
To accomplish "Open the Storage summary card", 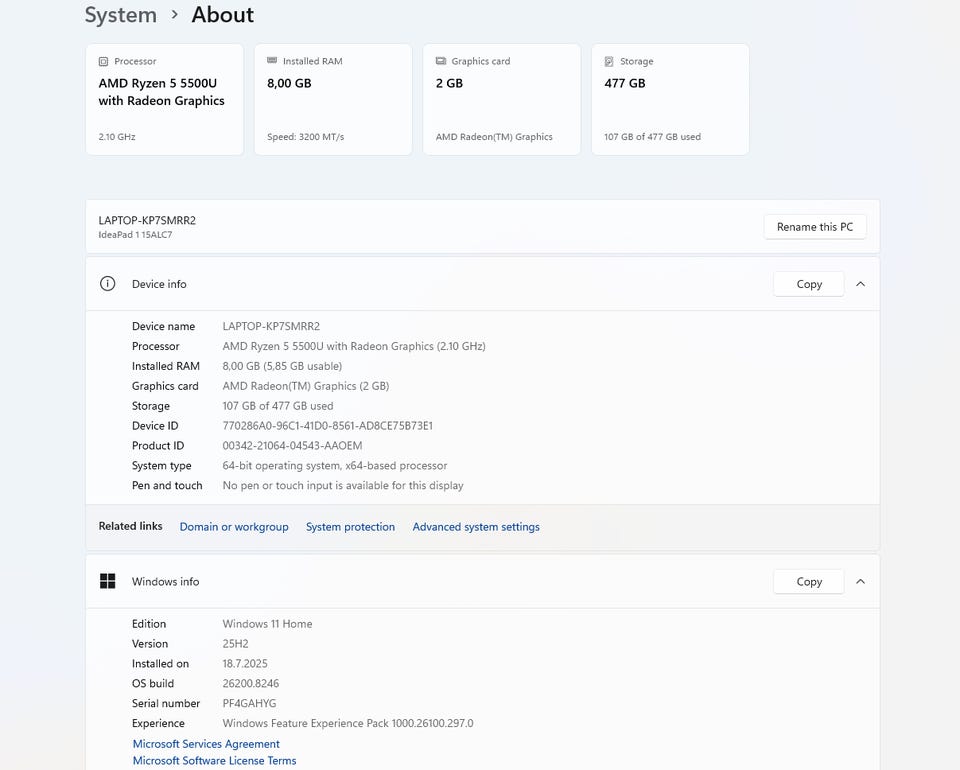I will click(670, 99).
